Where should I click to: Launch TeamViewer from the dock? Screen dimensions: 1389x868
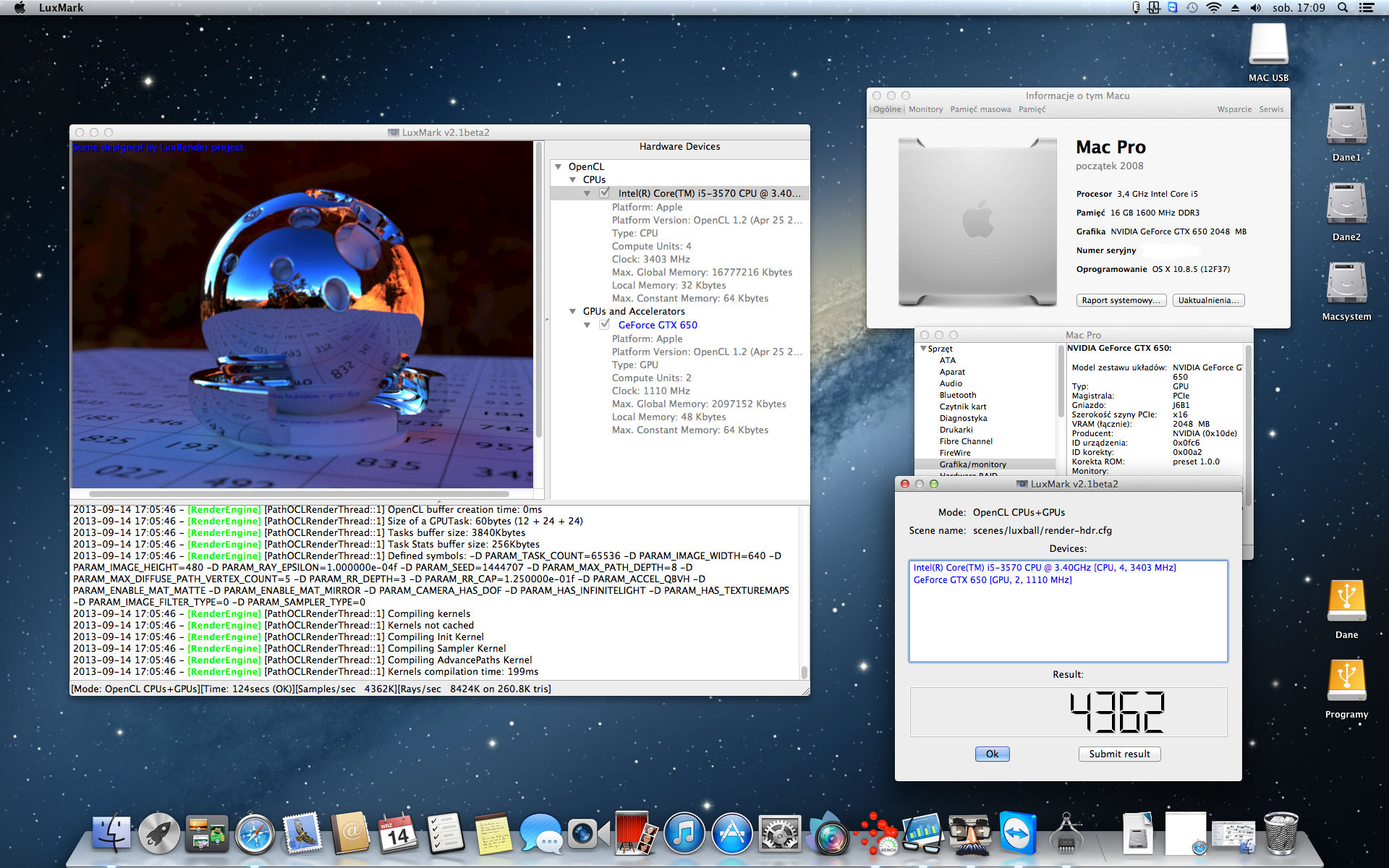click(1018, 833)
